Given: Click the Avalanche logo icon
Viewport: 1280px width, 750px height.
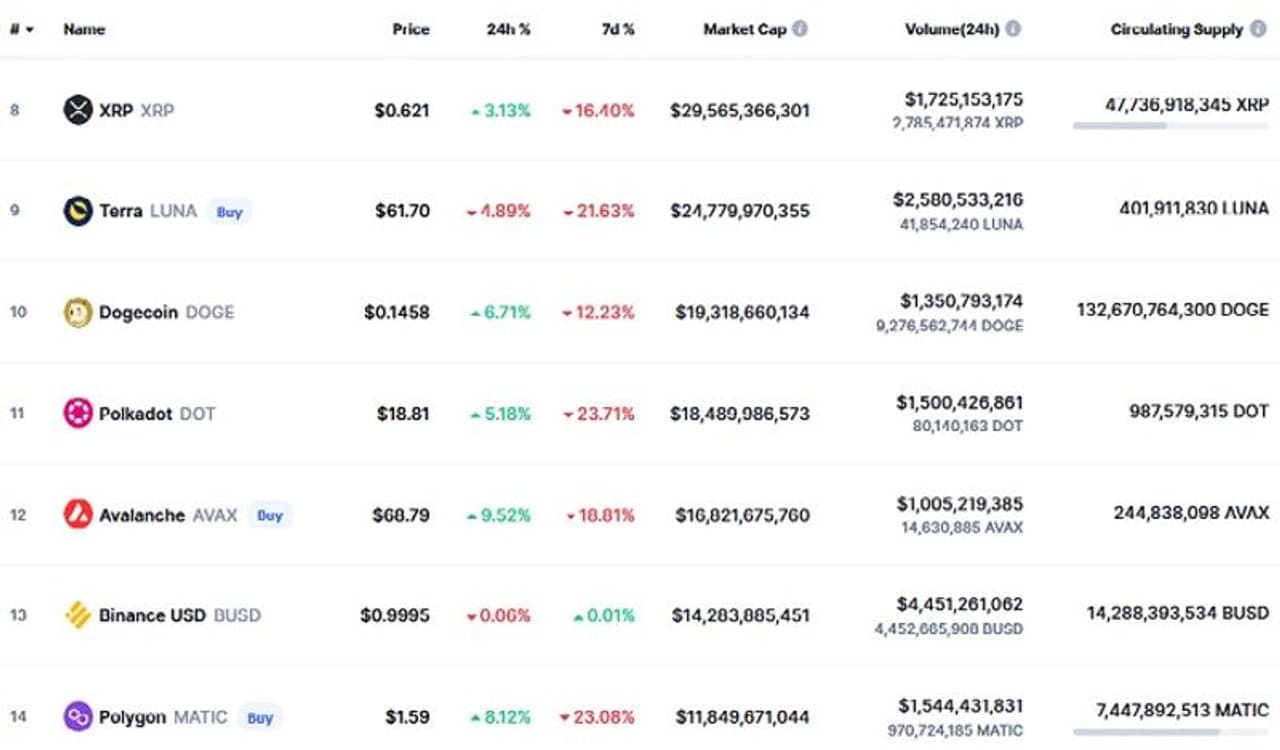Looking at the screenshot, I should [x=78, y=515].
